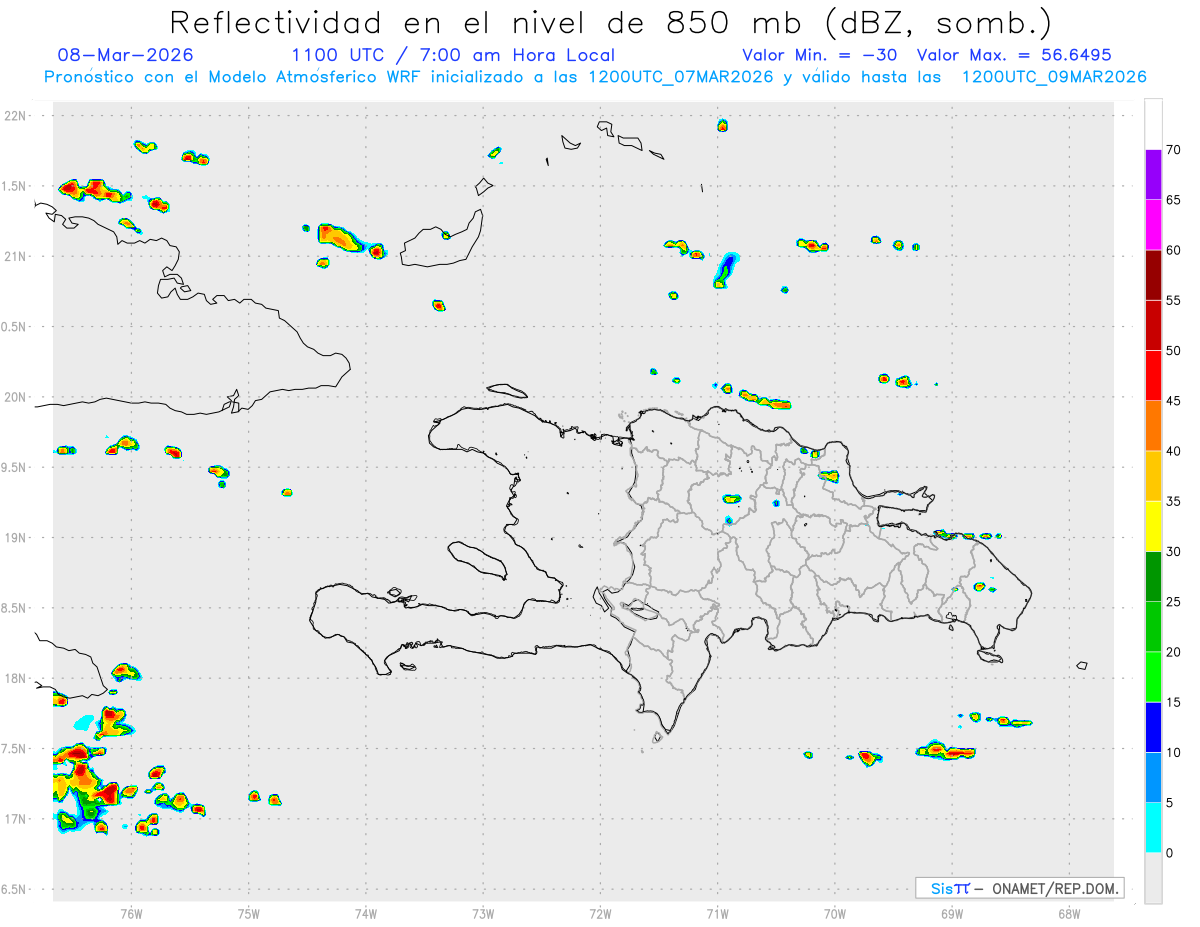Click the dark green 25-30 dBZ colorbar segment

click(x=1153, y=577)
